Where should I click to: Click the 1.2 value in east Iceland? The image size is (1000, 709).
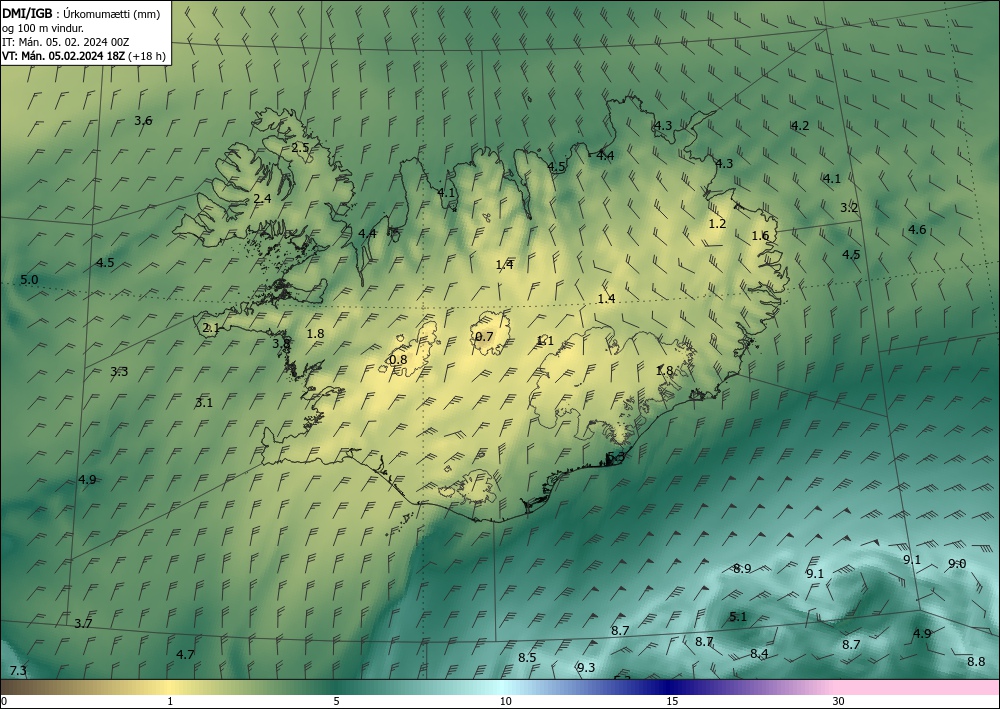click(x=717, y=223)
